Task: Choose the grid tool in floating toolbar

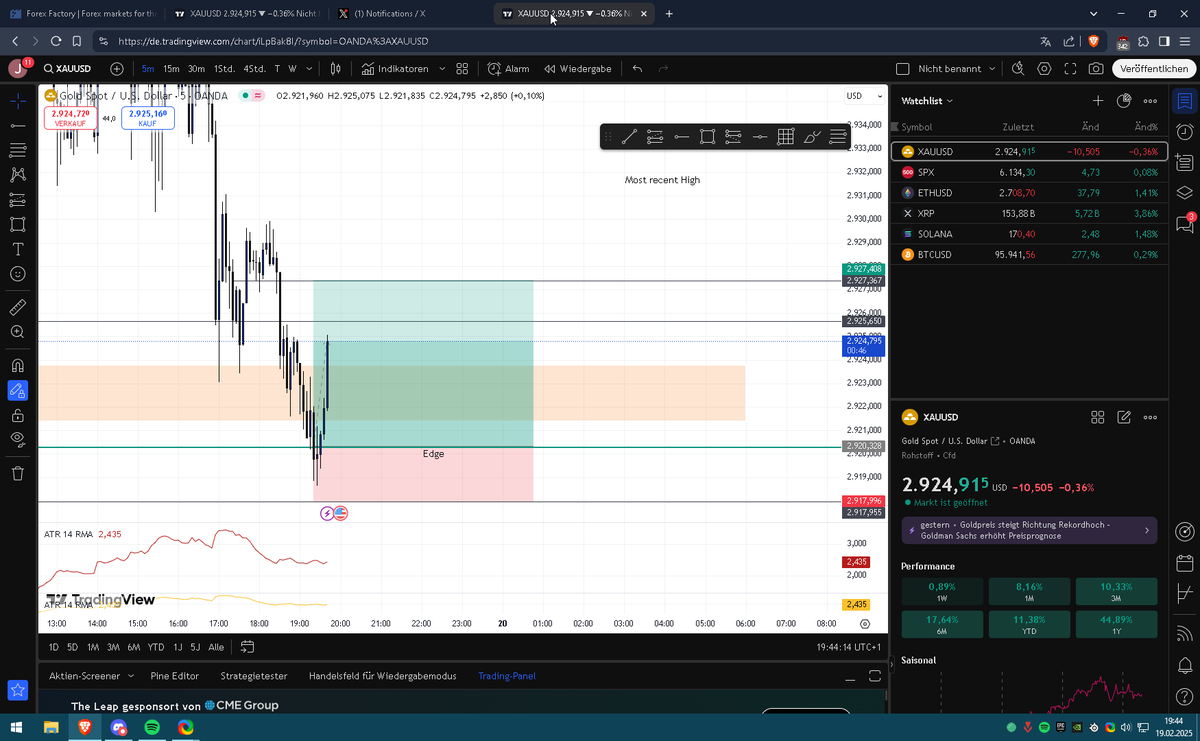Action: pos(786,137)
